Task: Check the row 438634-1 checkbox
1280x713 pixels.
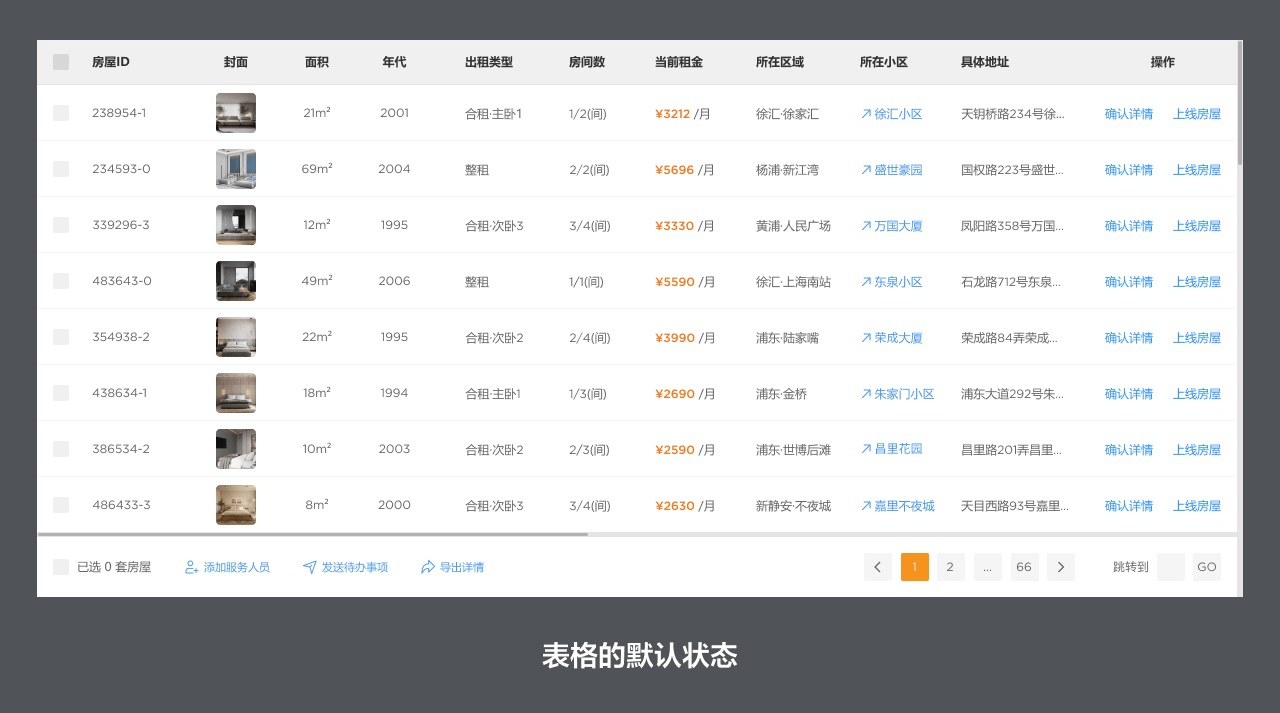Action: (61, 393)
